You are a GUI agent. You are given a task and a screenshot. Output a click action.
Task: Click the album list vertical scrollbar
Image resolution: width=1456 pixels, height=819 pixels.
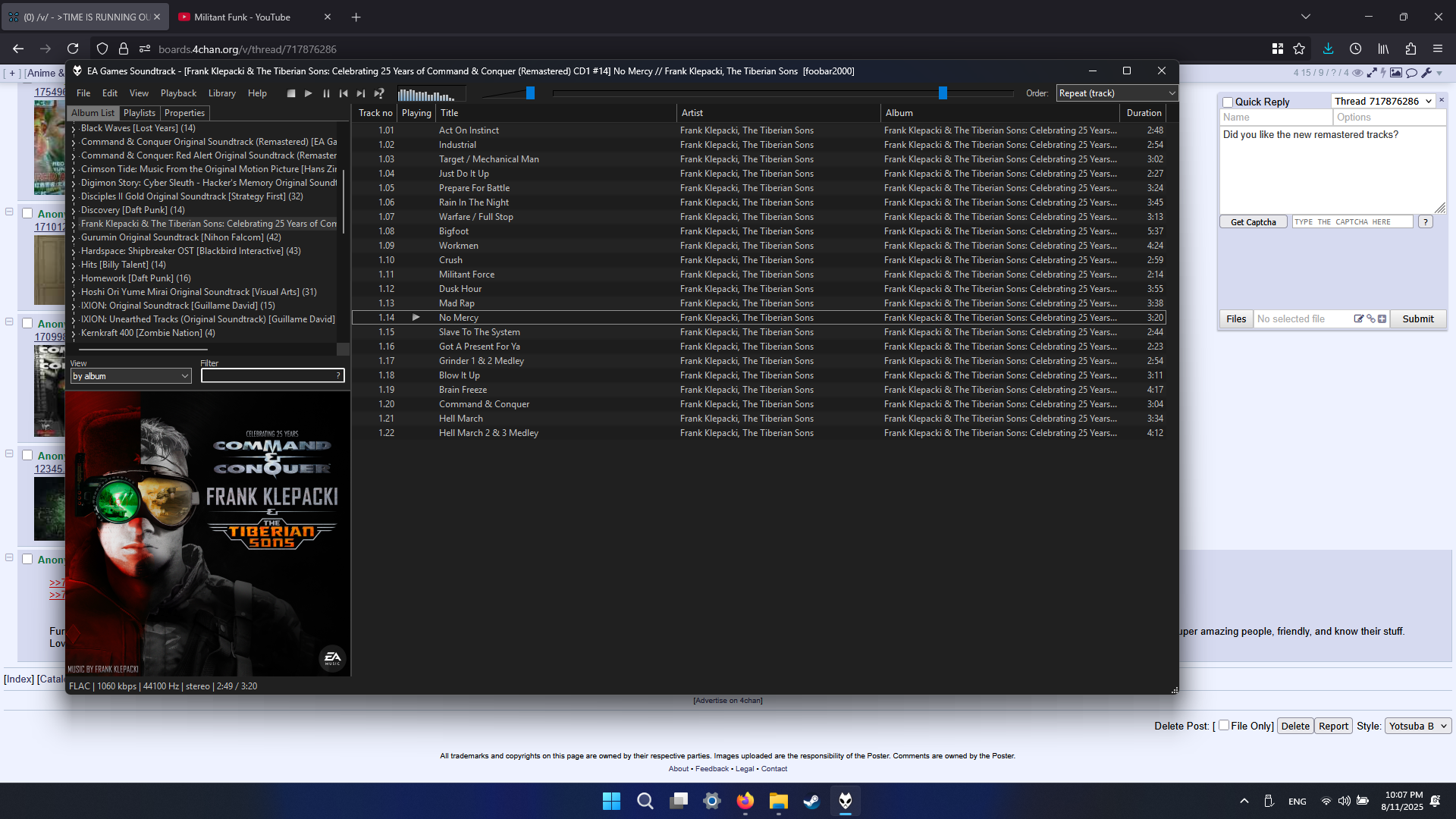point(344,200)
